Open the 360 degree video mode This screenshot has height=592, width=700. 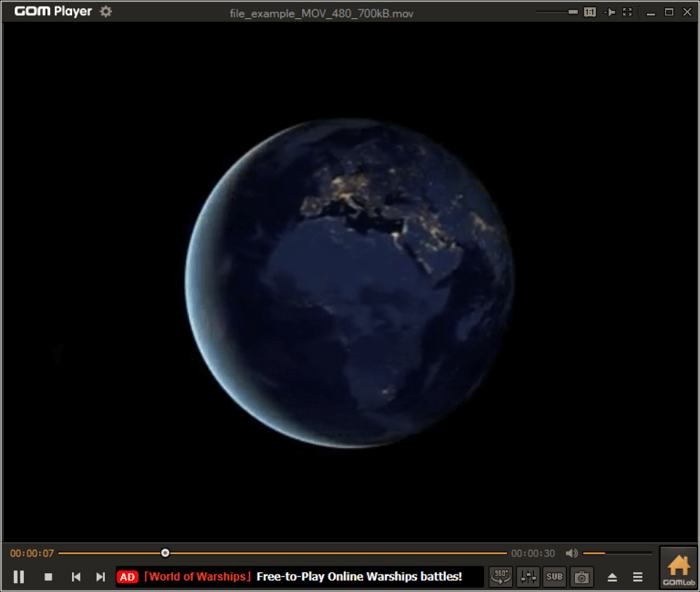pyautogui.click(x=501, y=577)
